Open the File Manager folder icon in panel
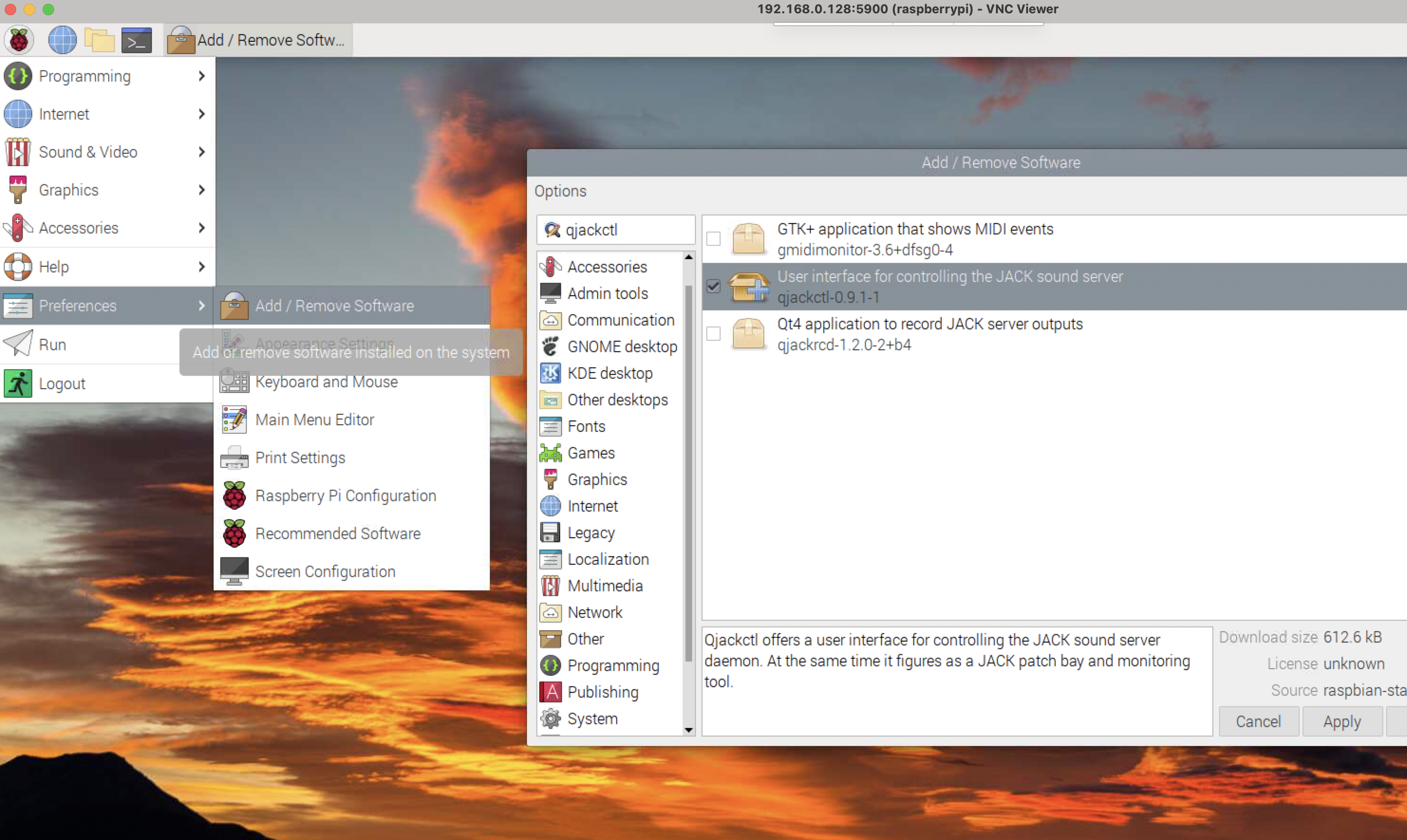1407x840 pixels. (100, 39)
